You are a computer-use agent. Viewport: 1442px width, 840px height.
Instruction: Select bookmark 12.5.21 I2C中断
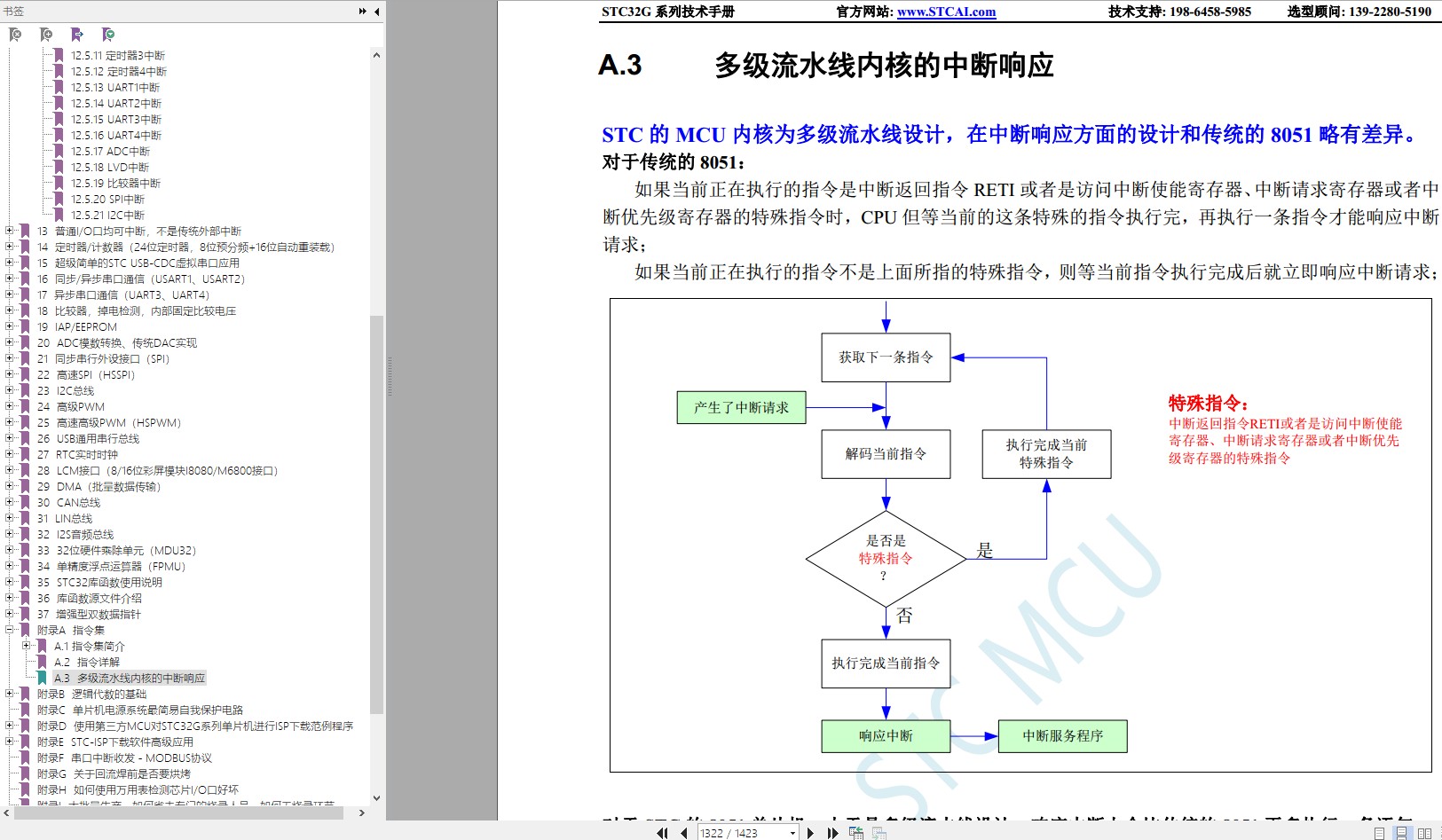coord(107,216)
